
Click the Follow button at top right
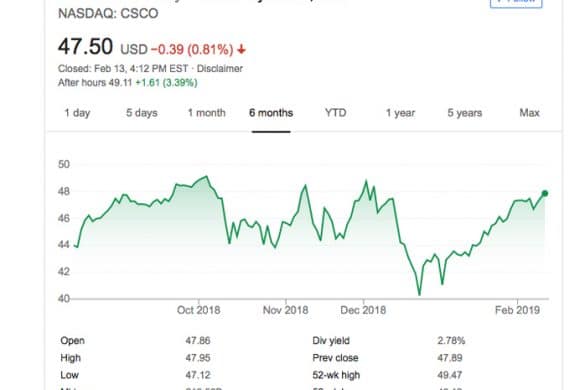click(x=516, y=2)
